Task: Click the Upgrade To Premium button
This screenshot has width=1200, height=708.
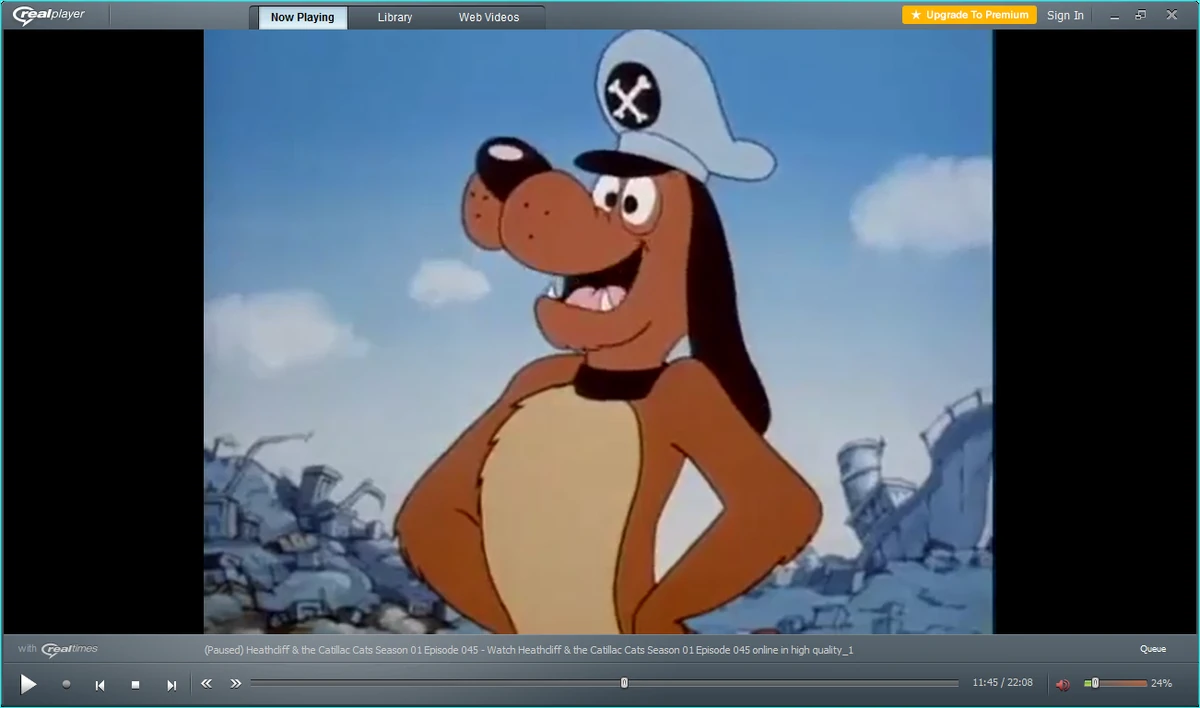Action: click(968, 15)
